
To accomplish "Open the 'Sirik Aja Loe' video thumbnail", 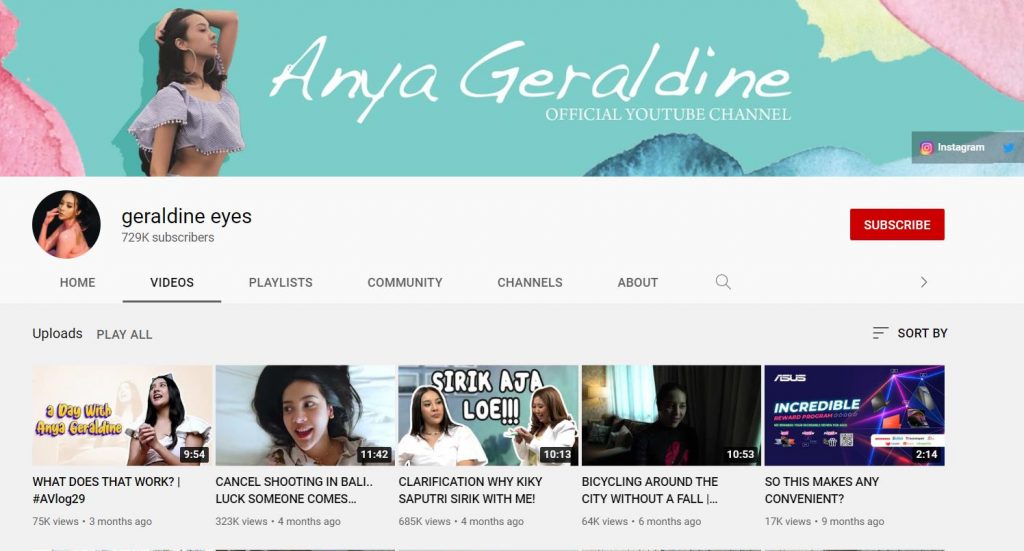I will [488, 415].
